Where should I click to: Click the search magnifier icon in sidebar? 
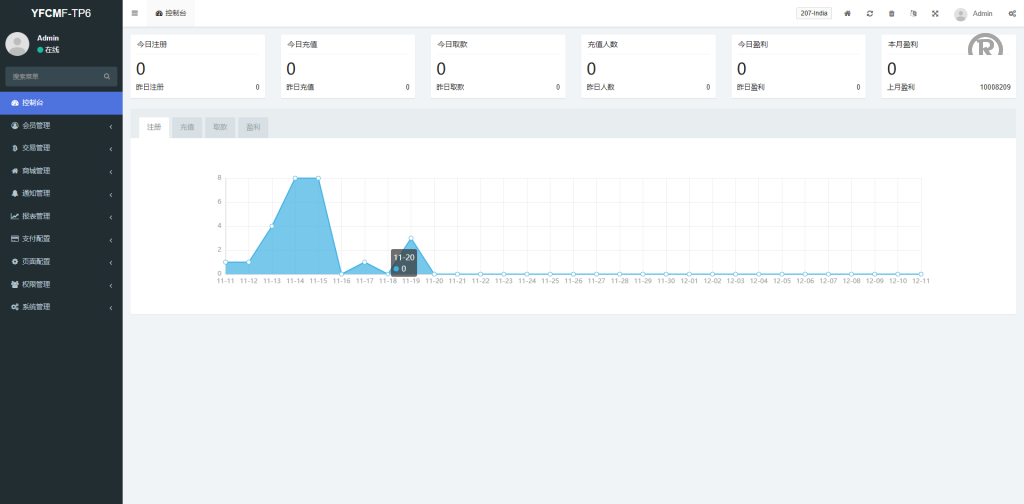[x=107, y=76]
